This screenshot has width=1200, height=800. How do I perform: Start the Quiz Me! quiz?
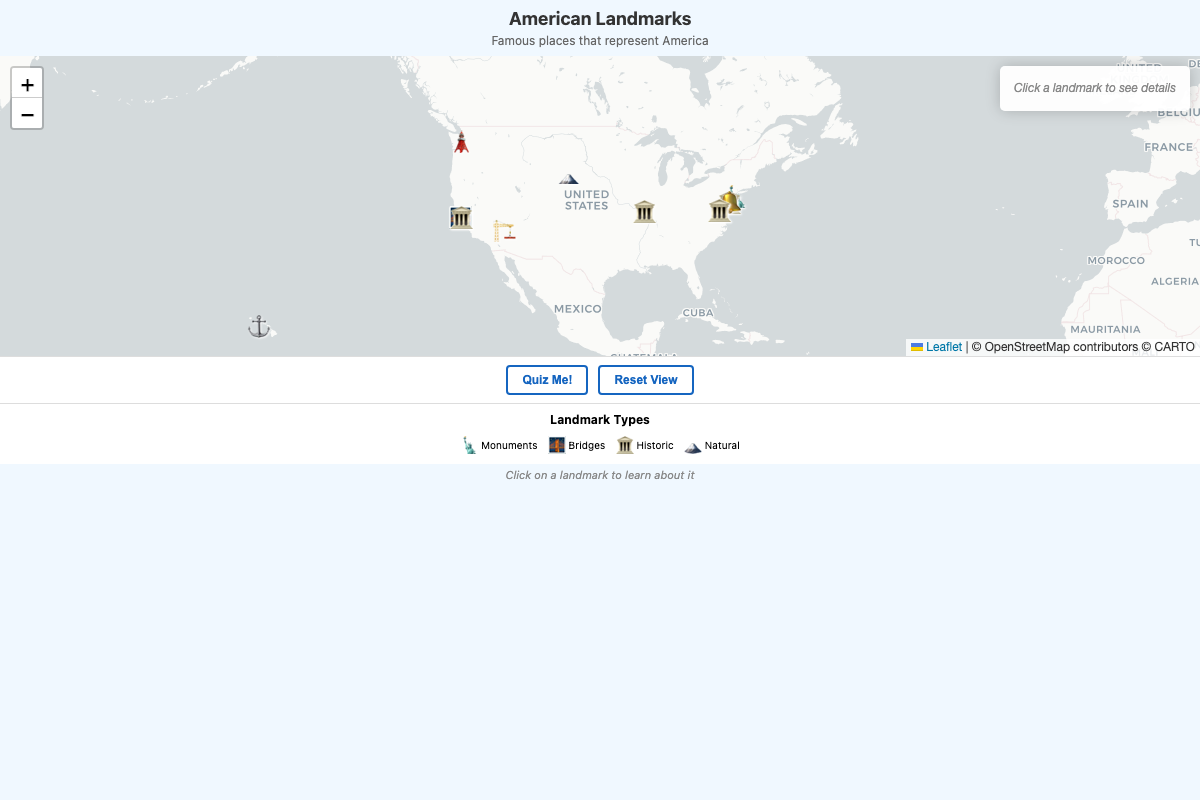(x=547, y=380)
